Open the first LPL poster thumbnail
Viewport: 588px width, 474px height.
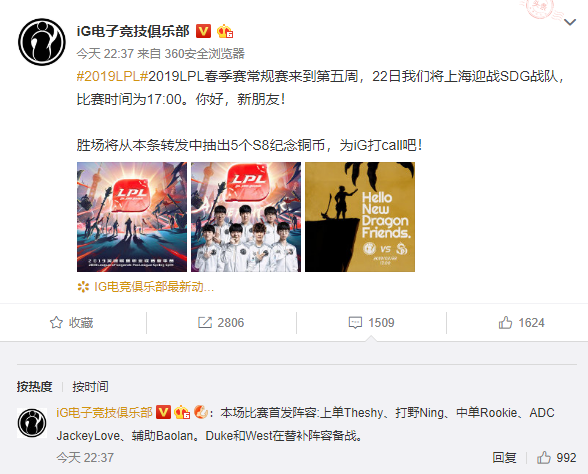[132, 217]
